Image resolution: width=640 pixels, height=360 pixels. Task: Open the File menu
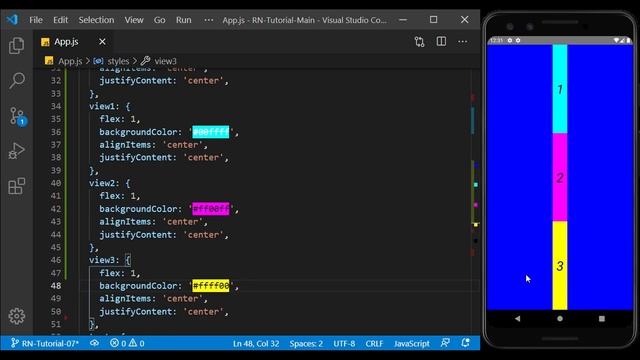click(x=36, y=20)
